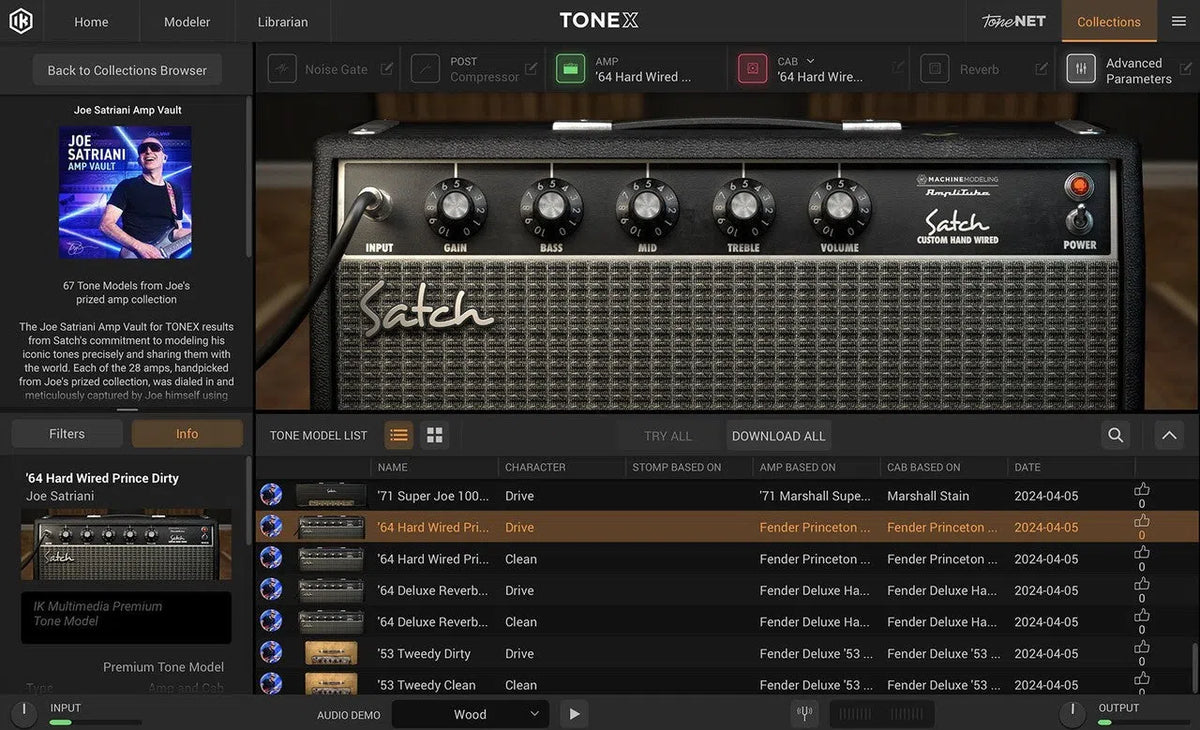
Task: Open the ToneNET menu
Action: tap(1012, 21)
